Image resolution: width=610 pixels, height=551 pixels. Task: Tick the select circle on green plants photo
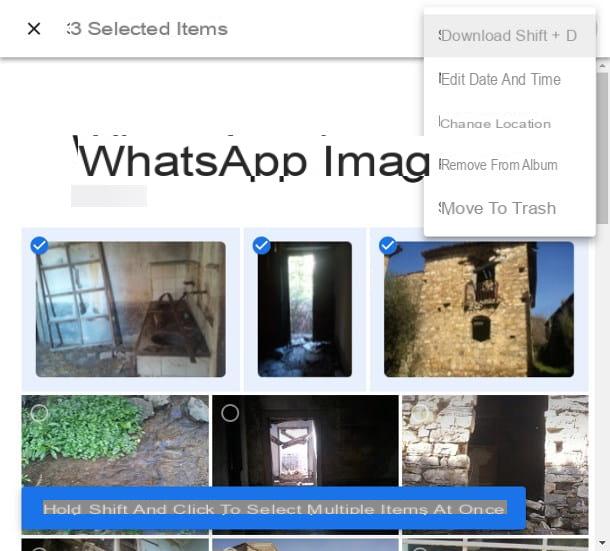(39, 413)
